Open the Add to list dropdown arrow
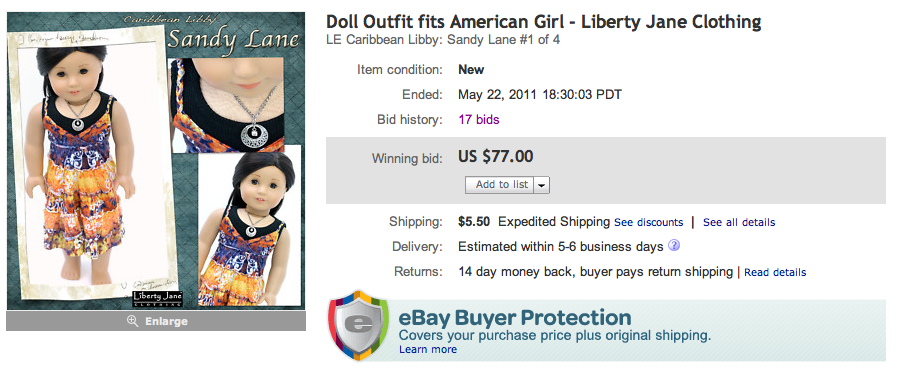 pos(542,185)
